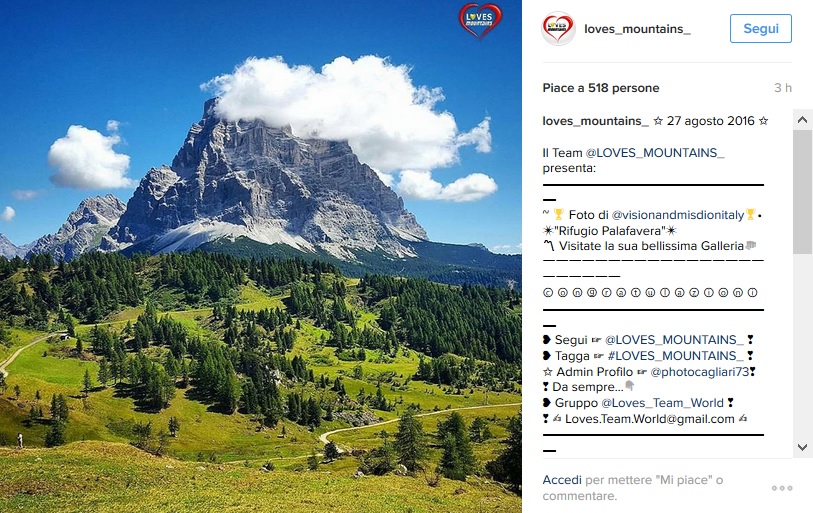Click the mountain photo
Image resolution: width=813 pixels, height=513 pixels.
[x=261, y=256]
